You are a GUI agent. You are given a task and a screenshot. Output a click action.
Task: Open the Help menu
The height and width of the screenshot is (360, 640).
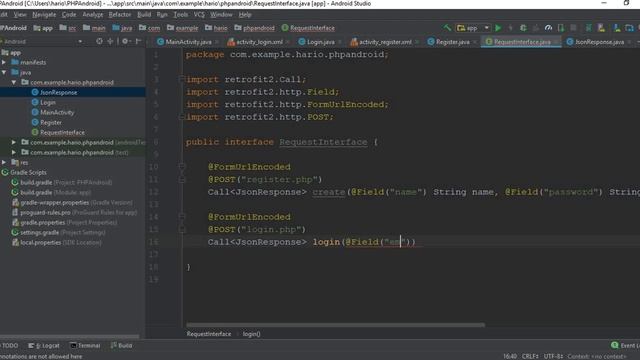pyautogui.click(x=245, y=15)
